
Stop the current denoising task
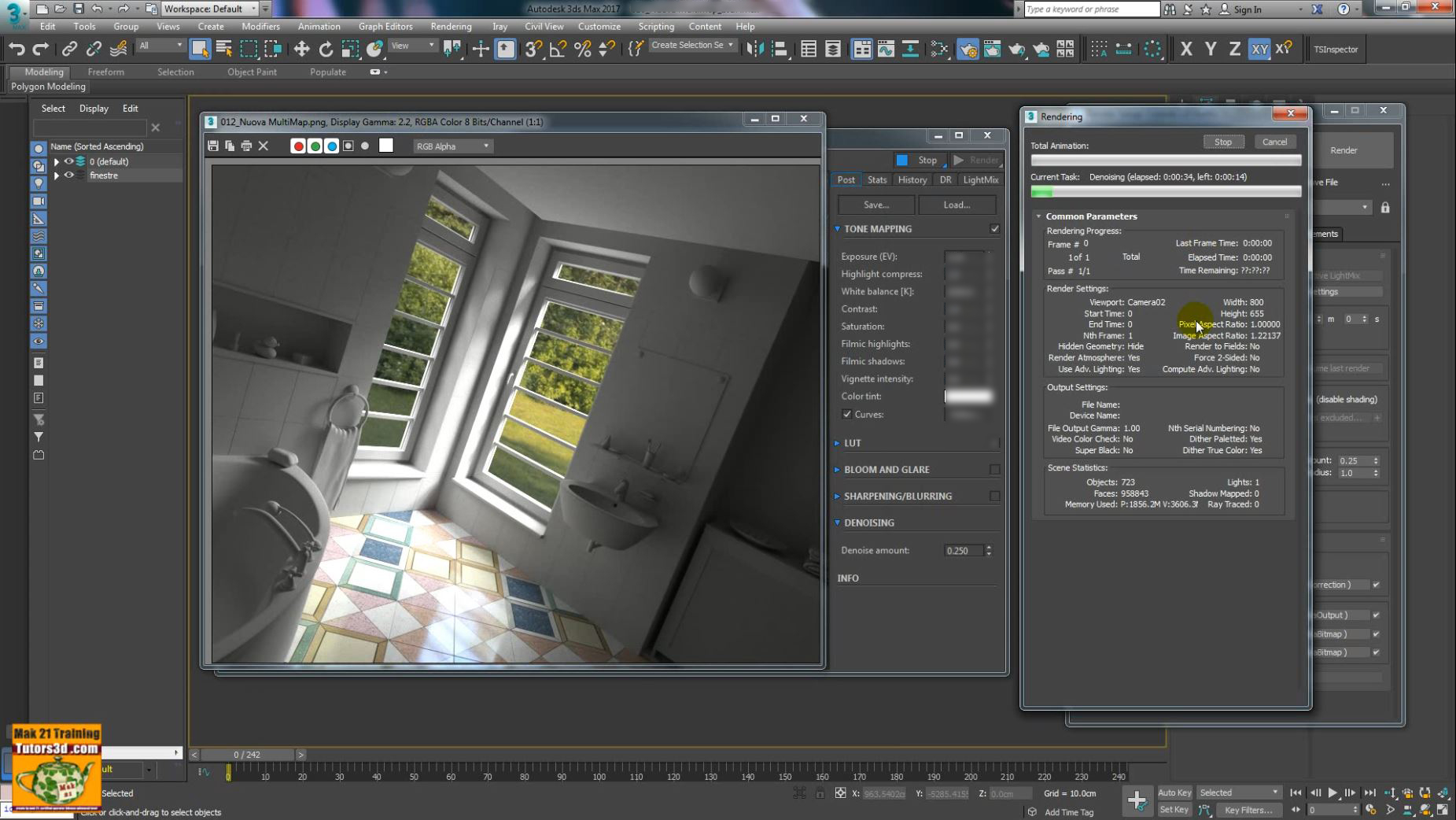(1224, 142)
